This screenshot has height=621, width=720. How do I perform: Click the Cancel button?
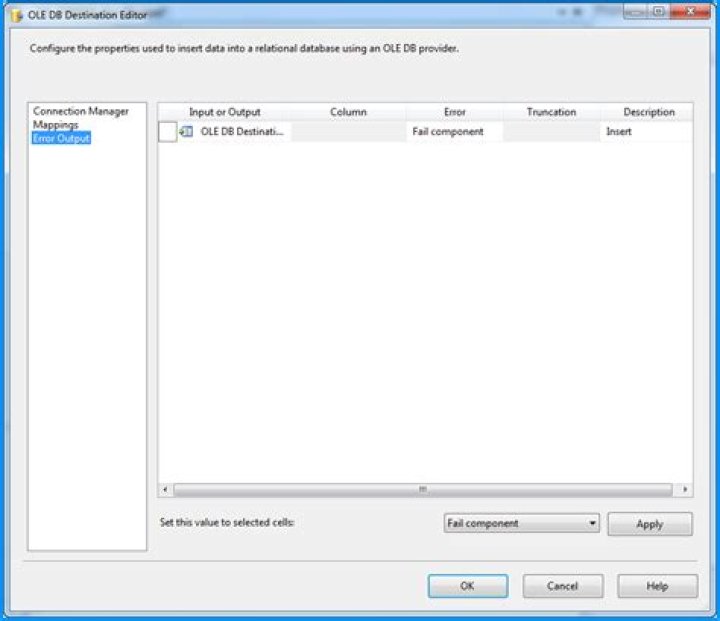(x=562, y=586)
